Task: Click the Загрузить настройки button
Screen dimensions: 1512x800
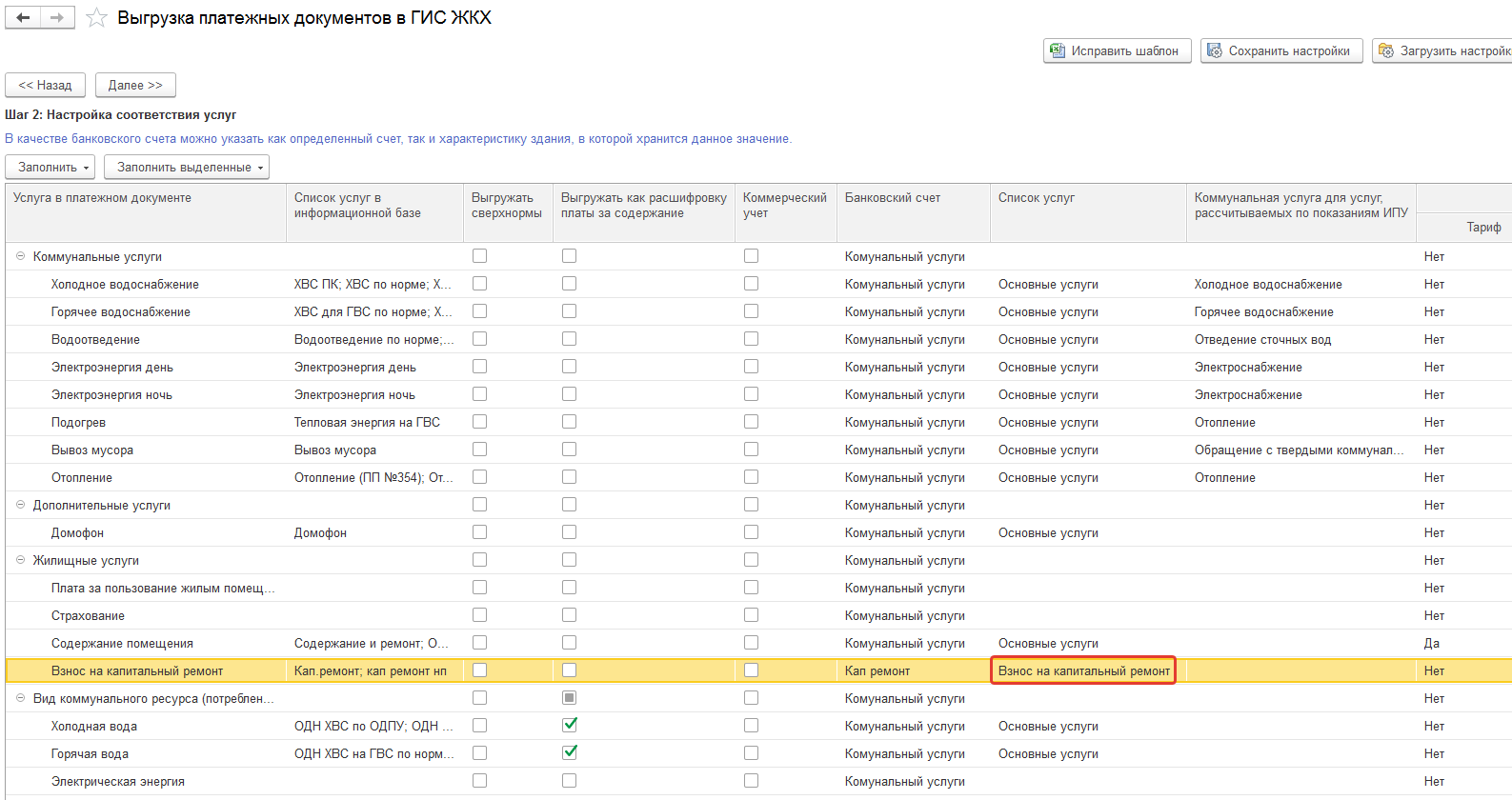Action: coord(1444,50)
